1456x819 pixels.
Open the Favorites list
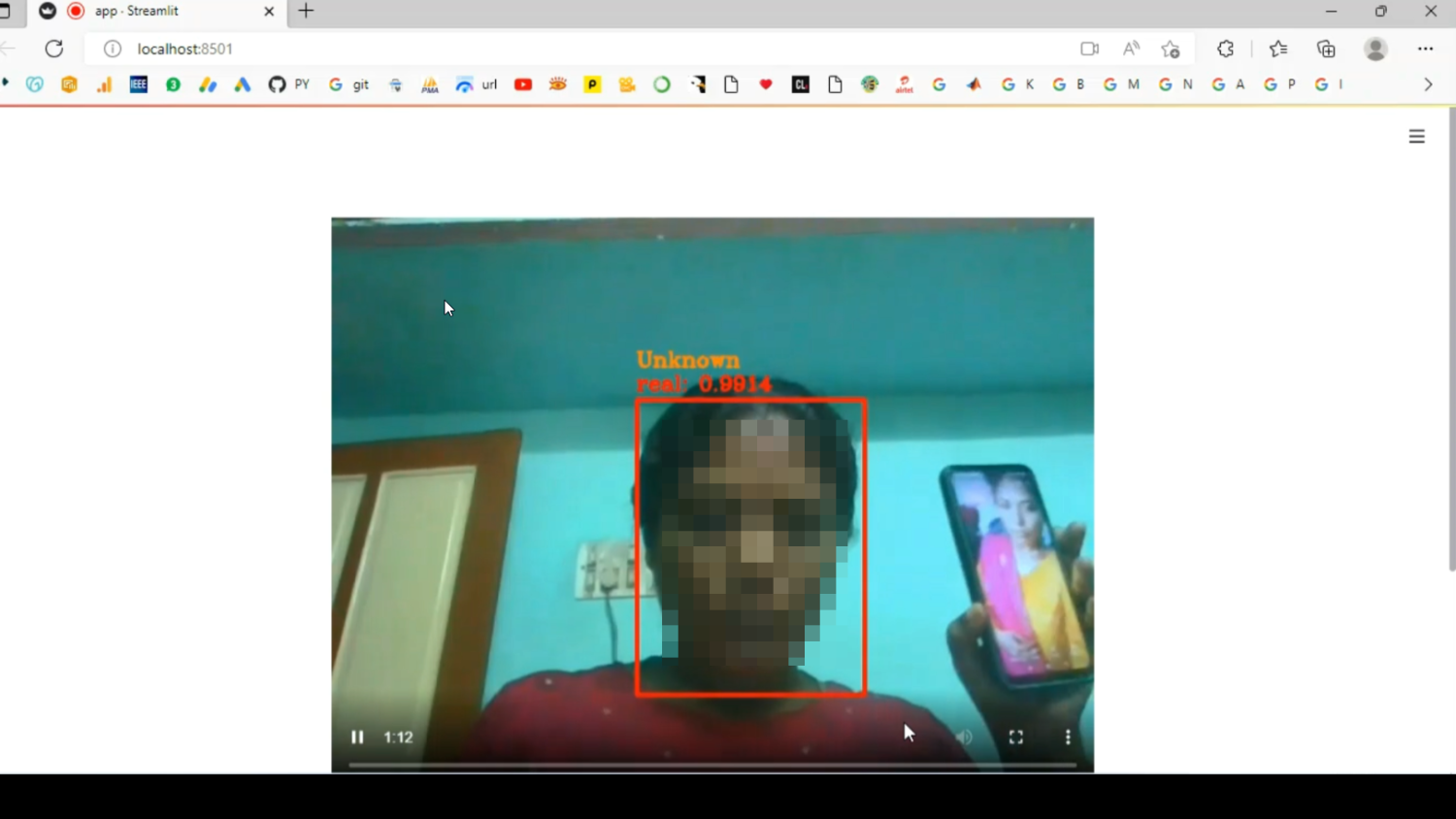[x=1278, y=49]
